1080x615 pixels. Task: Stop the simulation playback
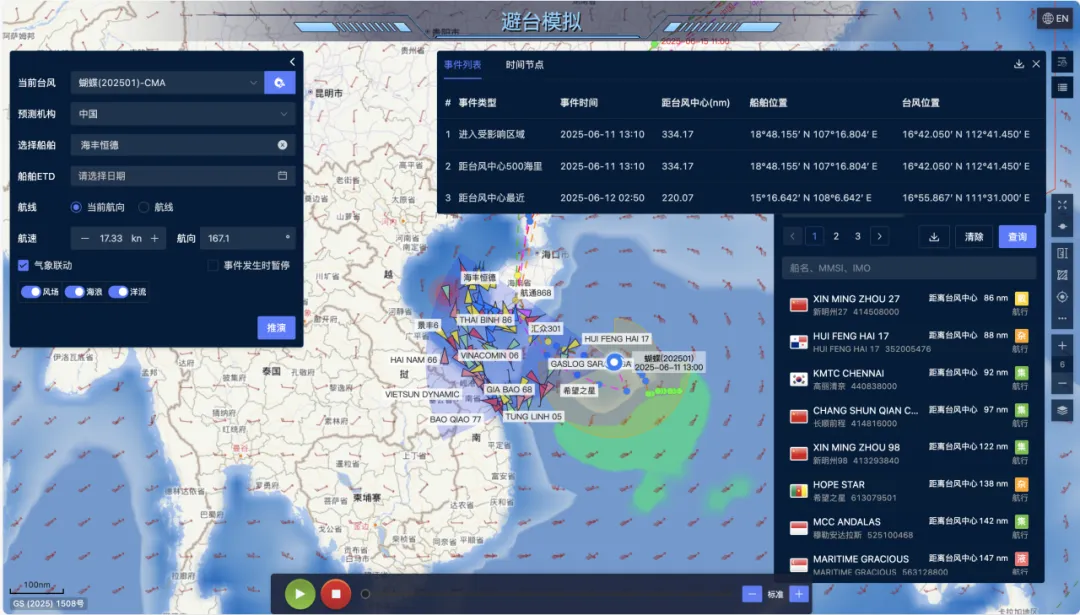tap(335, 594)
